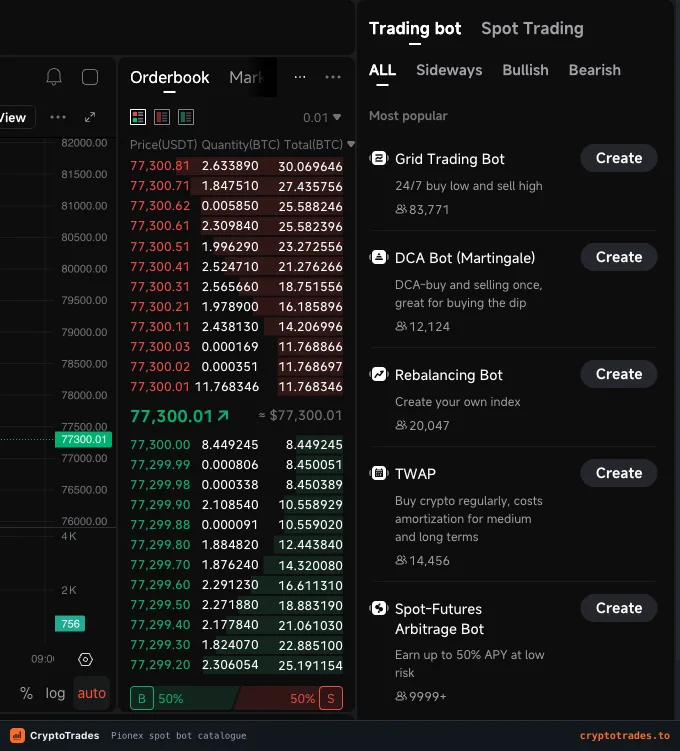Open the cryptotrades.to link

coord(624,736)
